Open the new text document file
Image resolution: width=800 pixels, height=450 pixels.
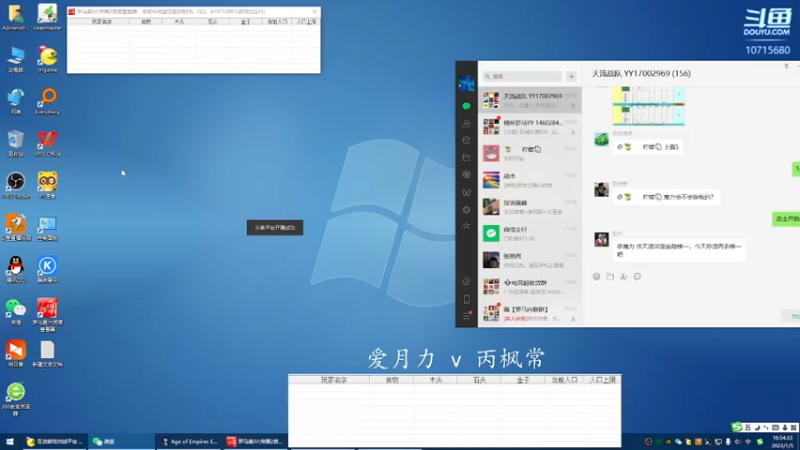pyautogui.click(x=47, y=354)
